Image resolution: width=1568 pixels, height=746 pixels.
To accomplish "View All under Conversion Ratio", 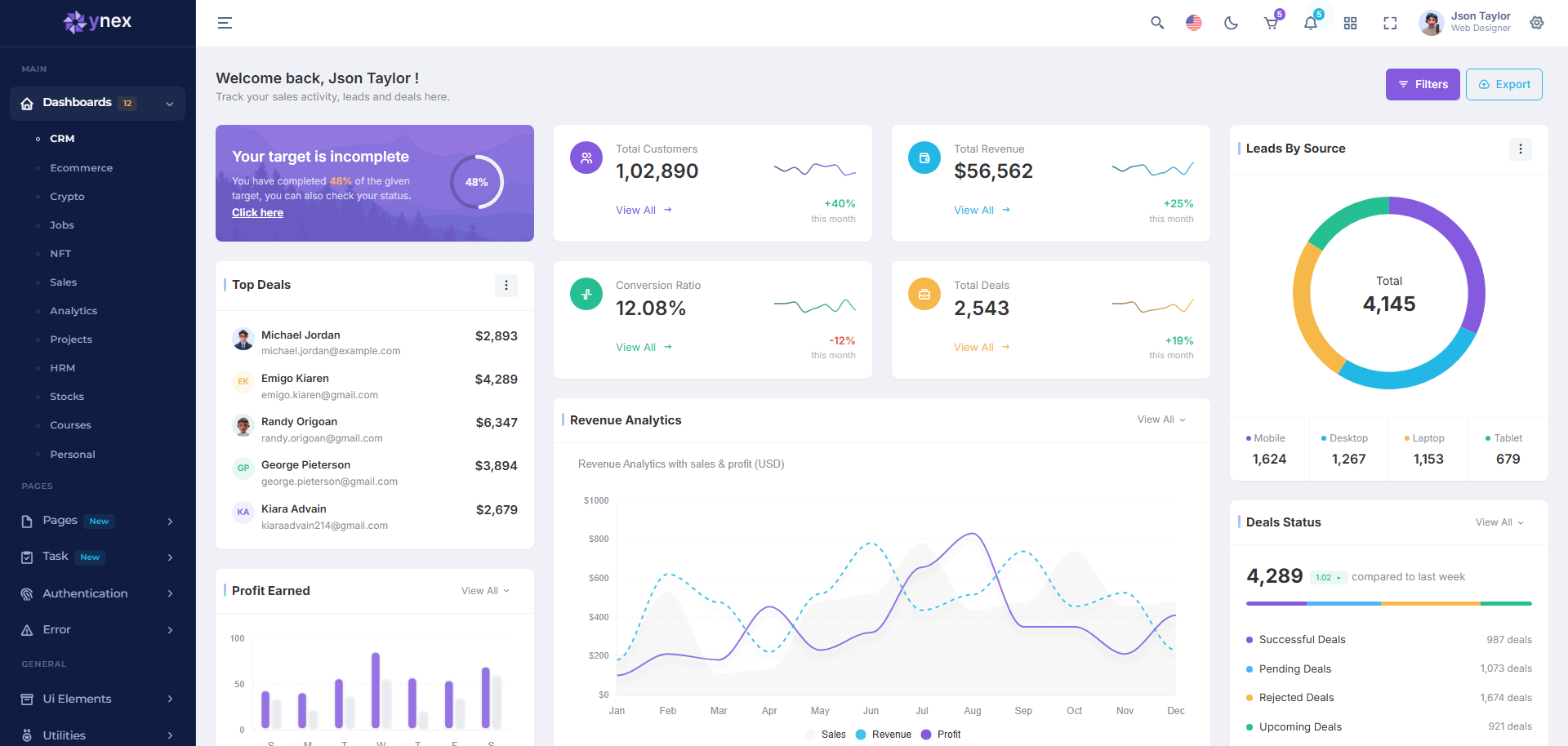I will (x=644, y=348).
